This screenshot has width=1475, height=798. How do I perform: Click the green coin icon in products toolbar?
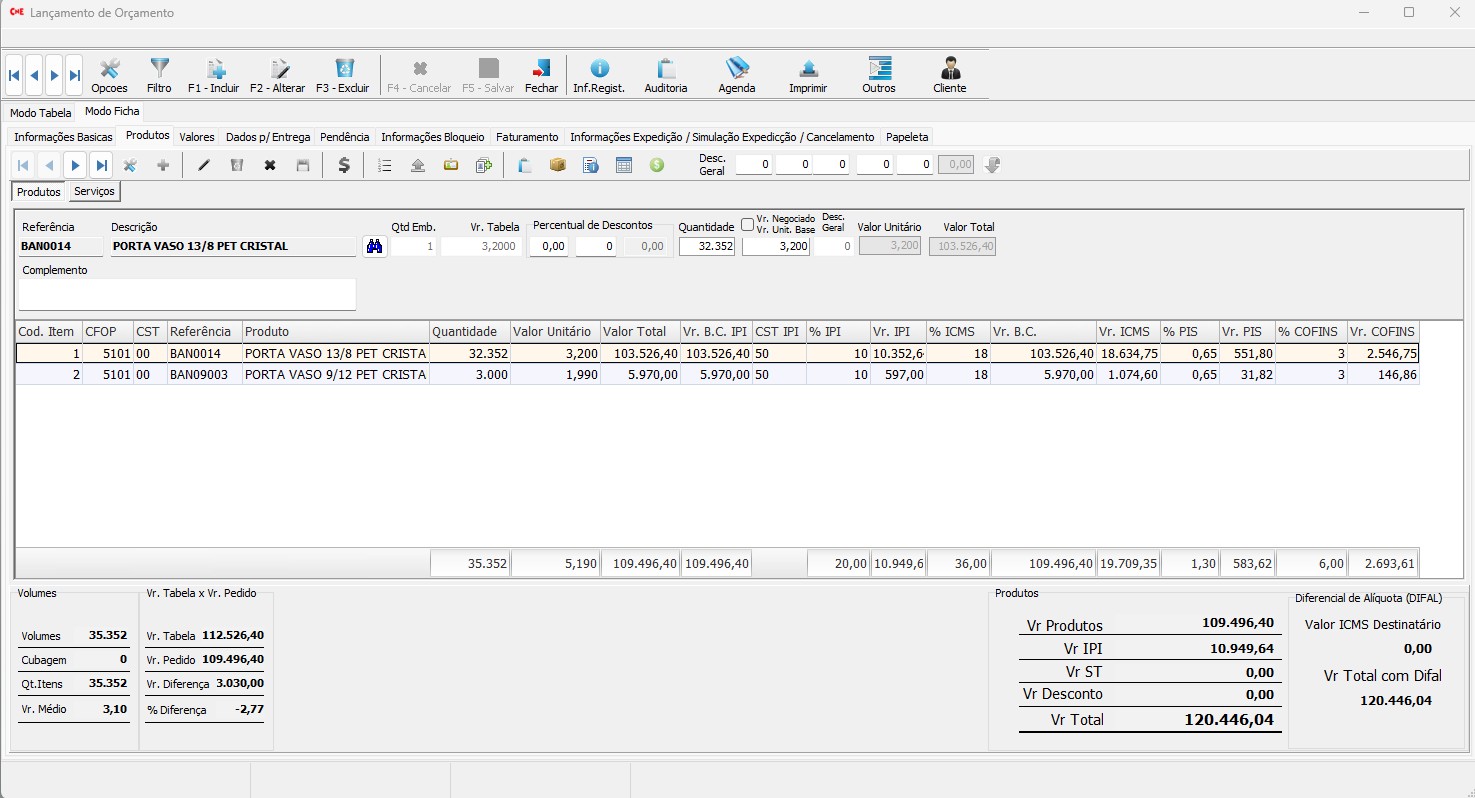[x=656, y=165]
